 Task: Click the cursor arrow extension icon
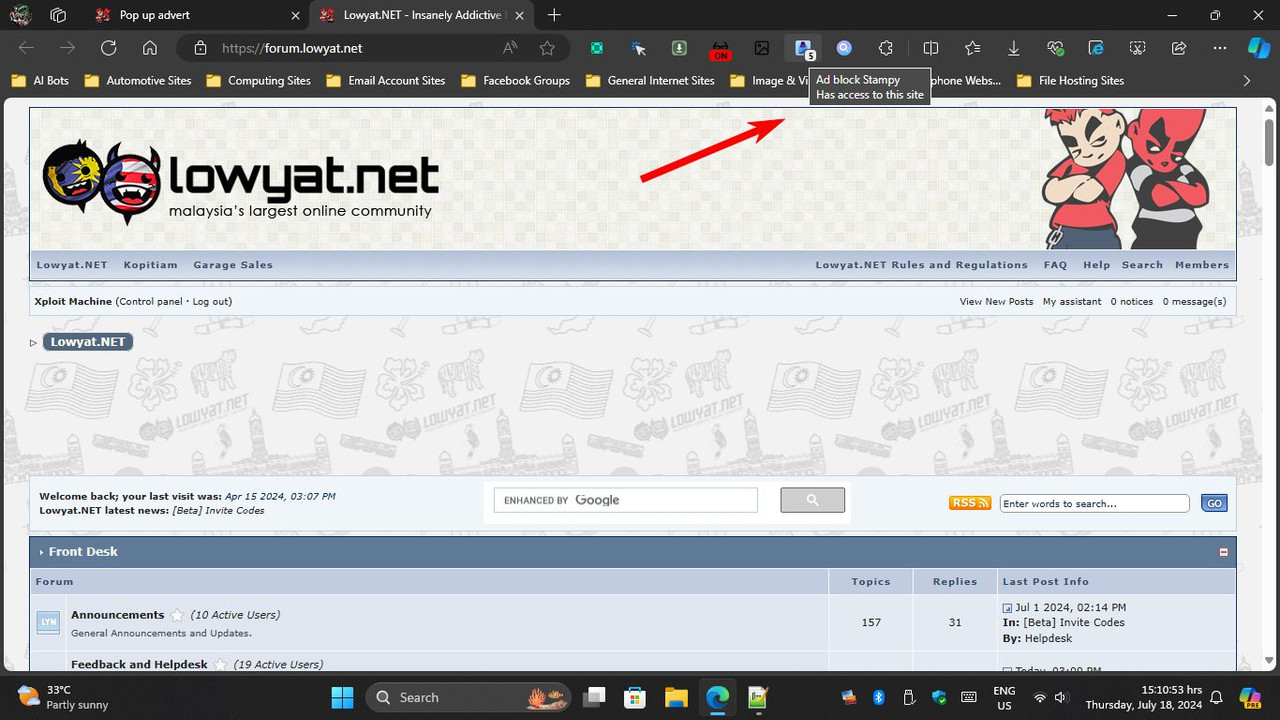coord(638,48)
